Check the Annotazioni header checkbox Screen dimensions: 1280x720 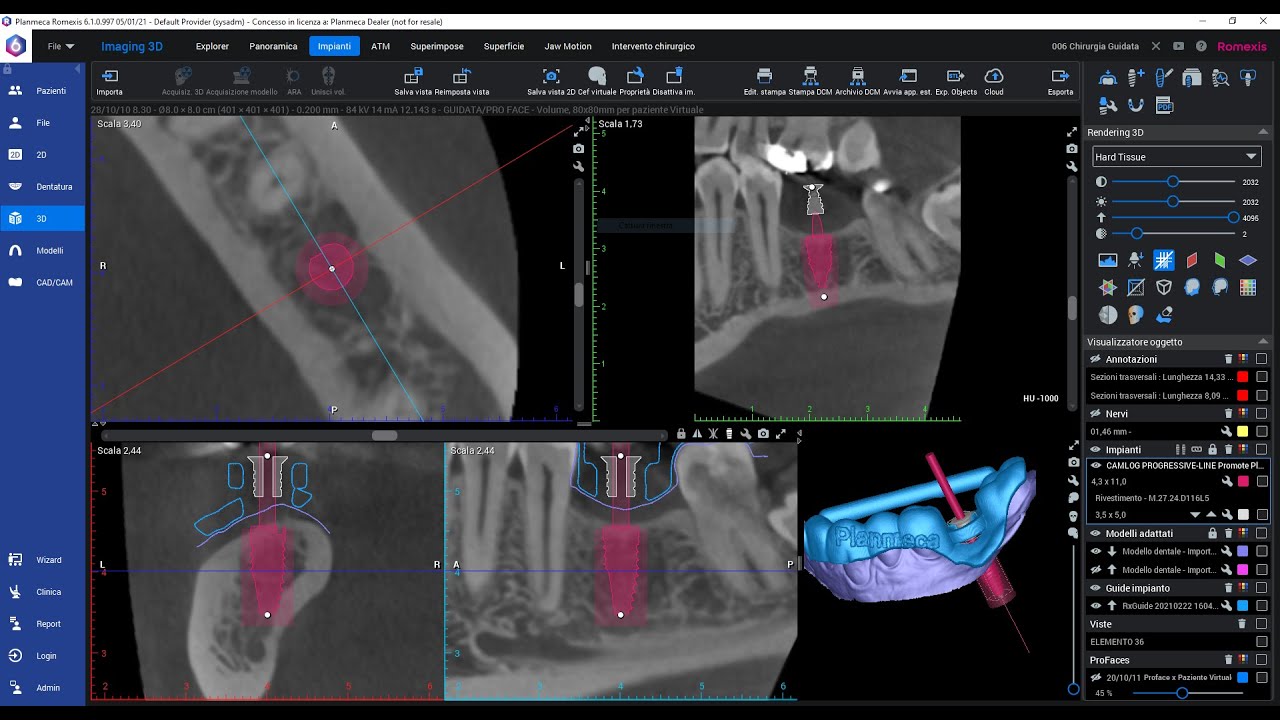(1262, 359)
